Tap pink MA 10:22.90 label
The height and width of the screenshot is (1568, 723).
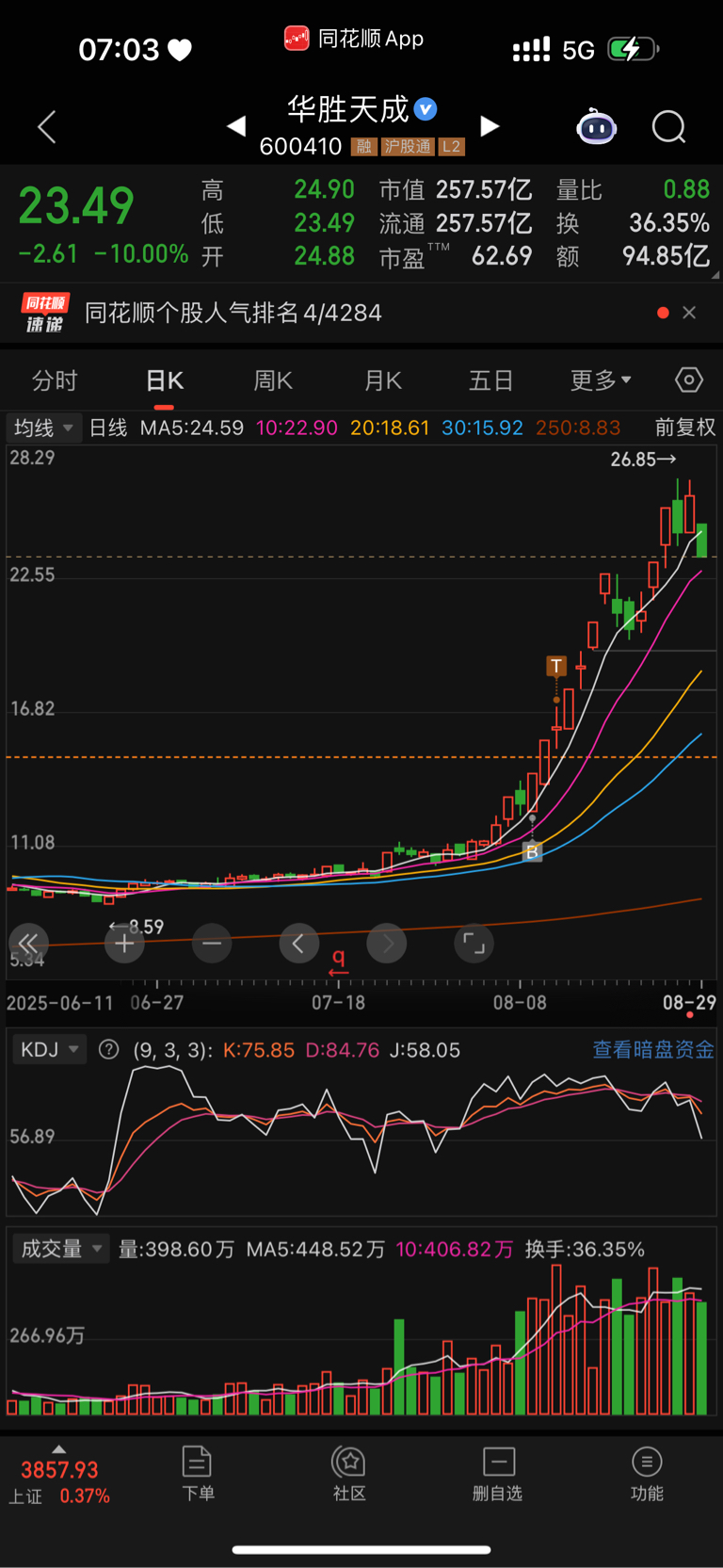[297, 428]
